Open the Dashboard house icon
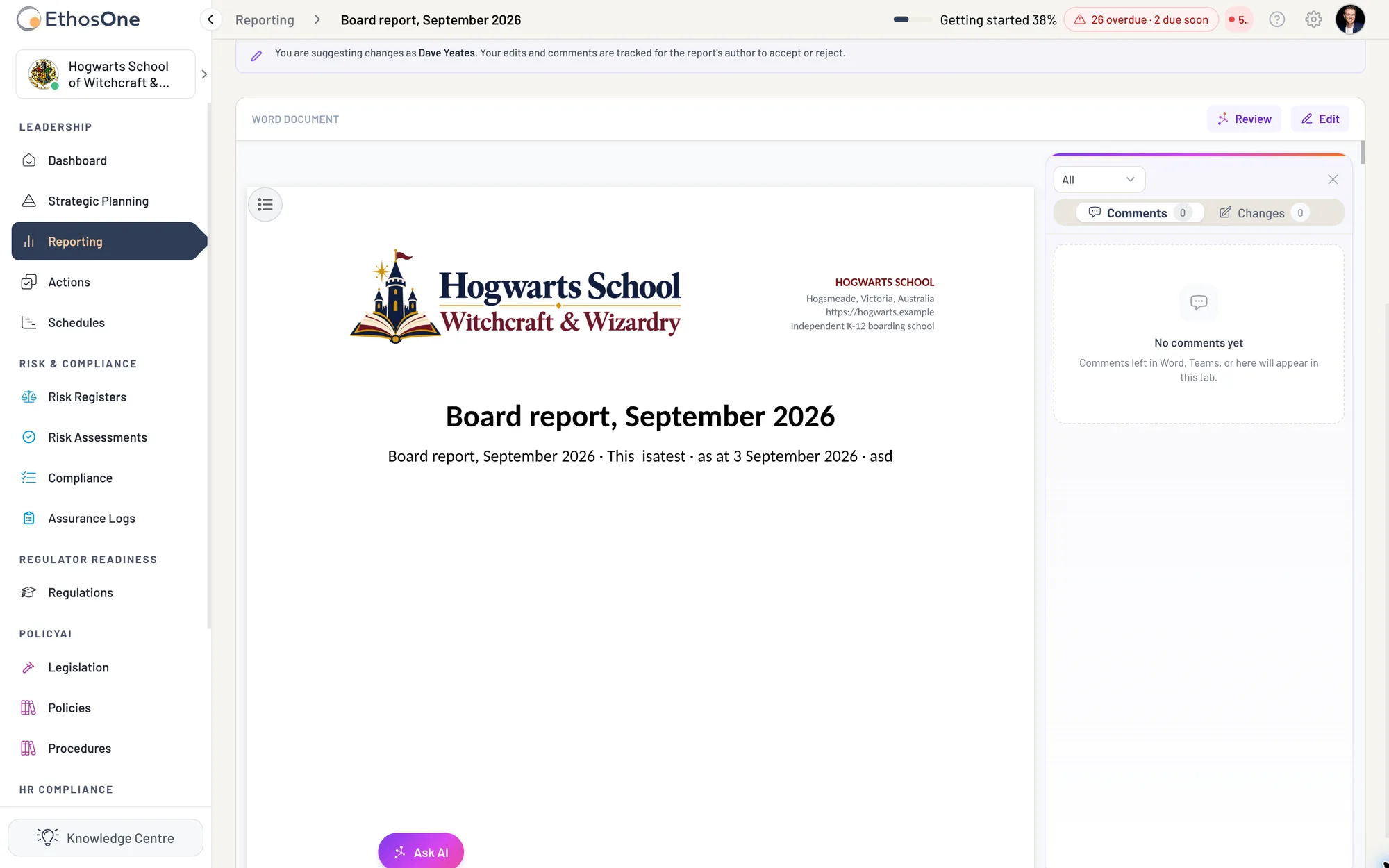Screen dimensions: 1389x868 coord(28,160)
